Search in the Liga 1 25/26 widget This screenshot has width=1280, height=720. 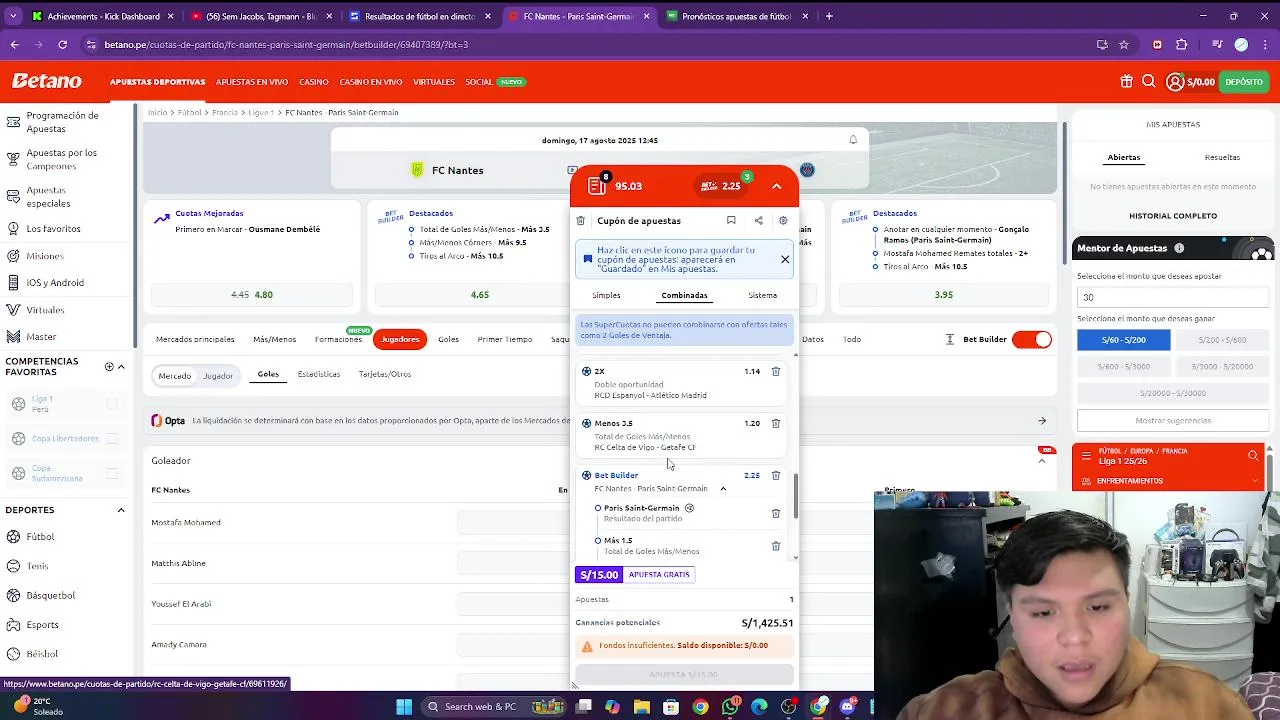(1253, 456)
